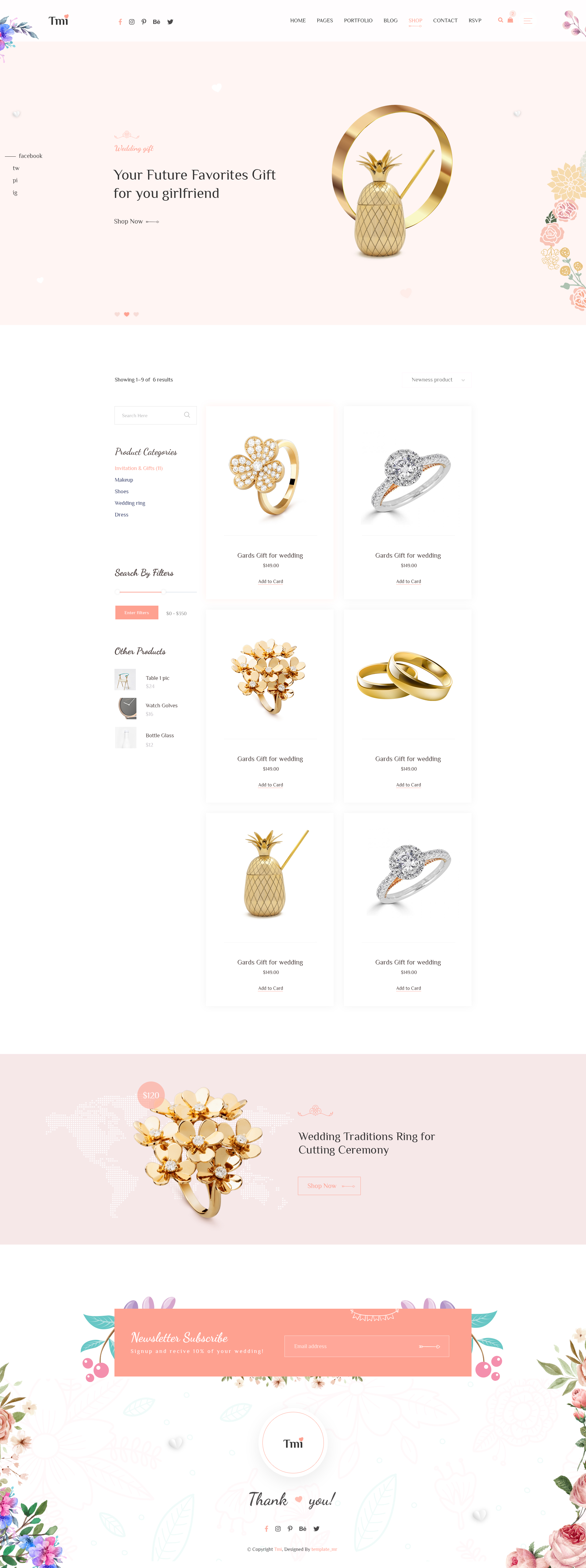Click the Enter filters button
Screen dimensions: 586x1568
click(x=136, y=612)
